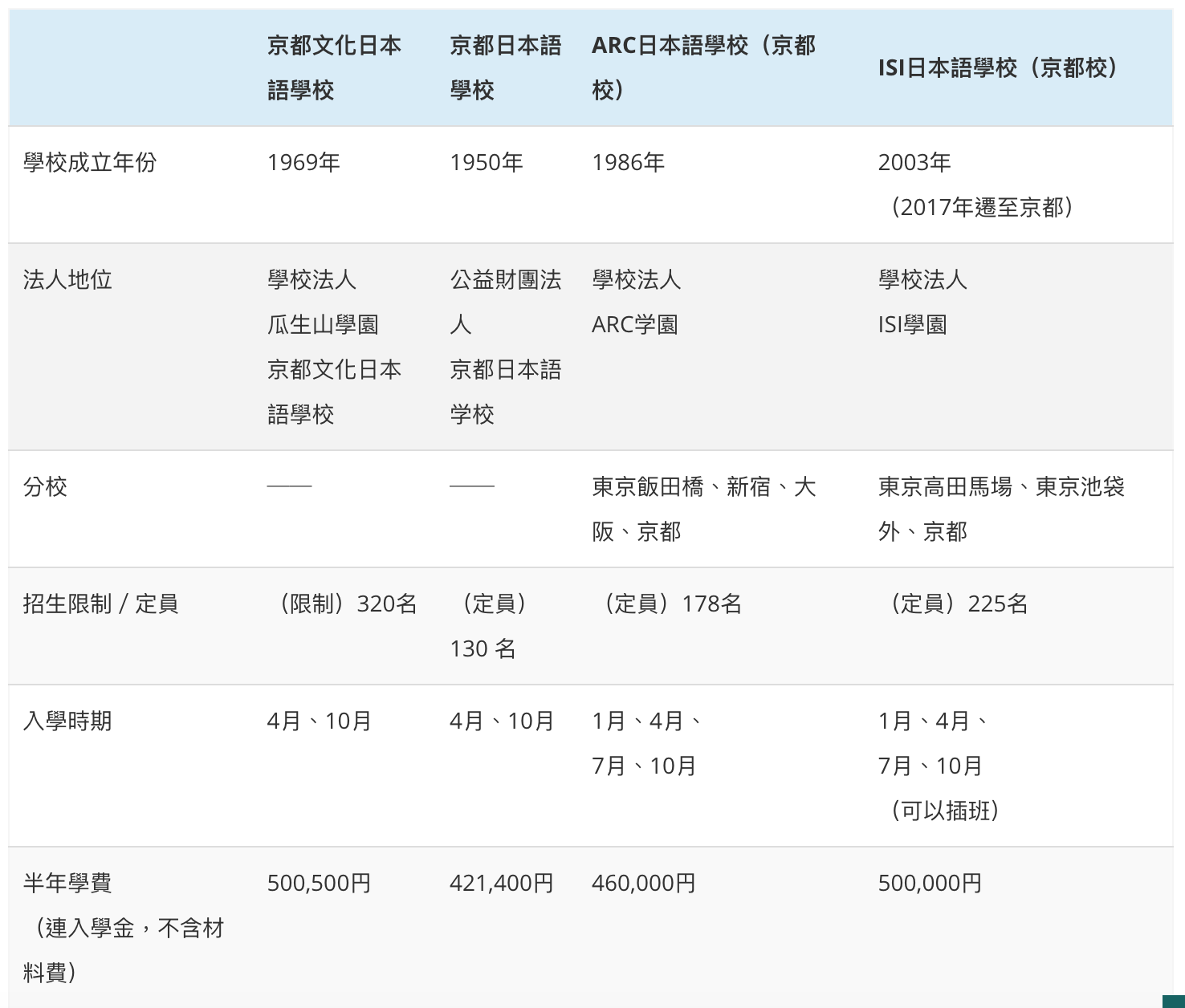Viewport: 1185px width, 1008px height.
Task: Click the header ARC日本語學校（京都校）
Action: pos(703,67)
